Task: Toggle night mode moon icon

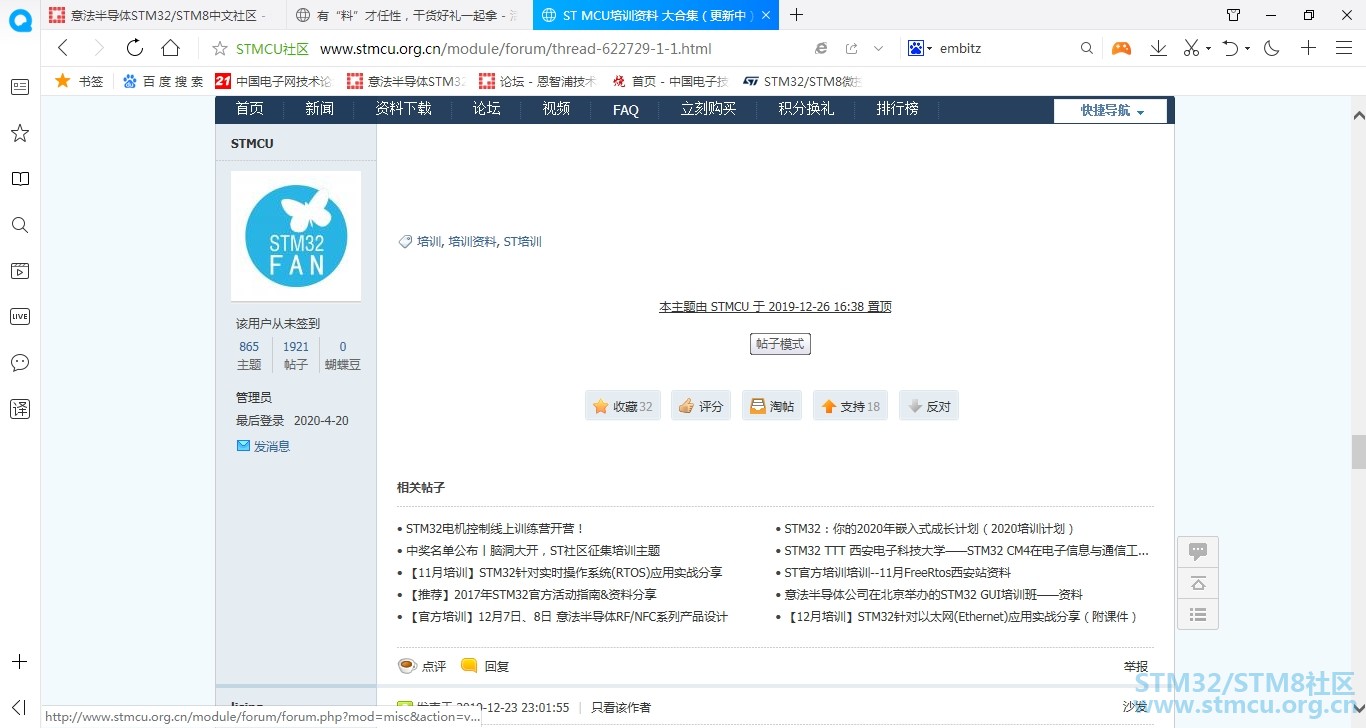Action: (x=1271, y=48)
